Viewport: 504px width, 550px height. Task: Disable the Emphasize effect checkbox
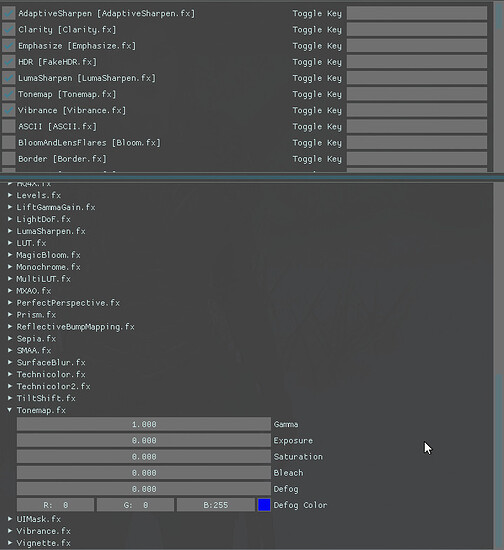point(9,46)
